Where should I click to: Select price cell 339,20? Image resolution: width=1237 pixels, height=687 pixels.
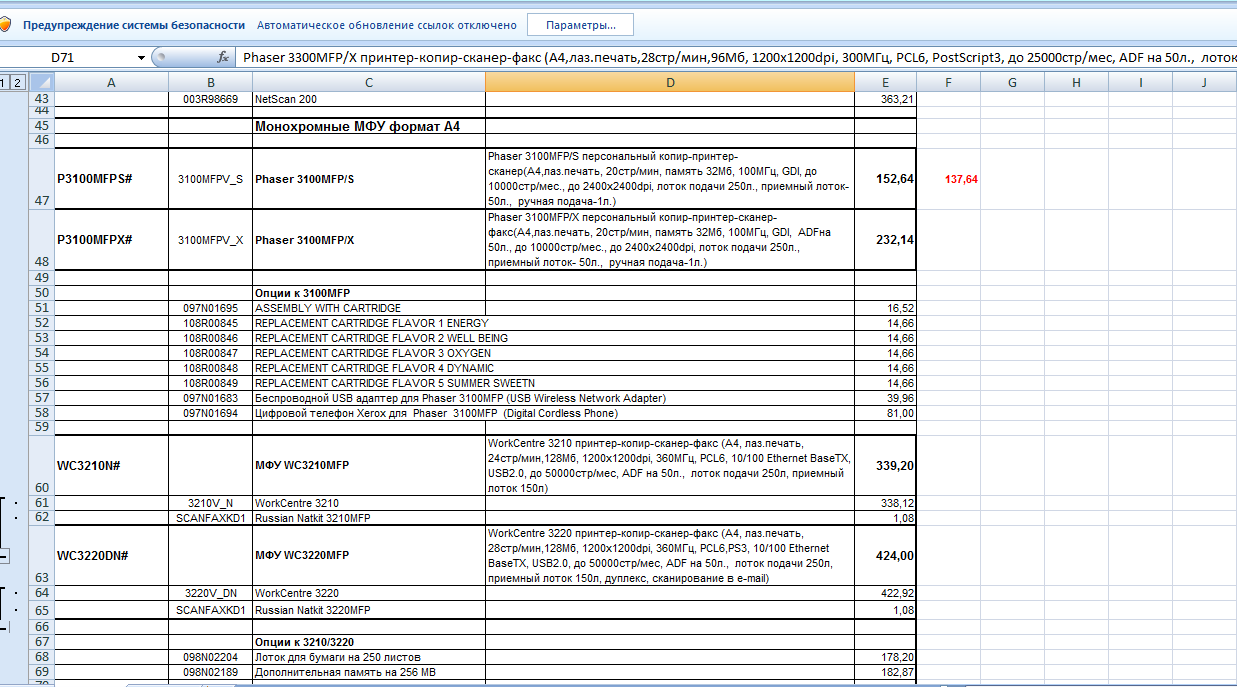click(885, 465)
